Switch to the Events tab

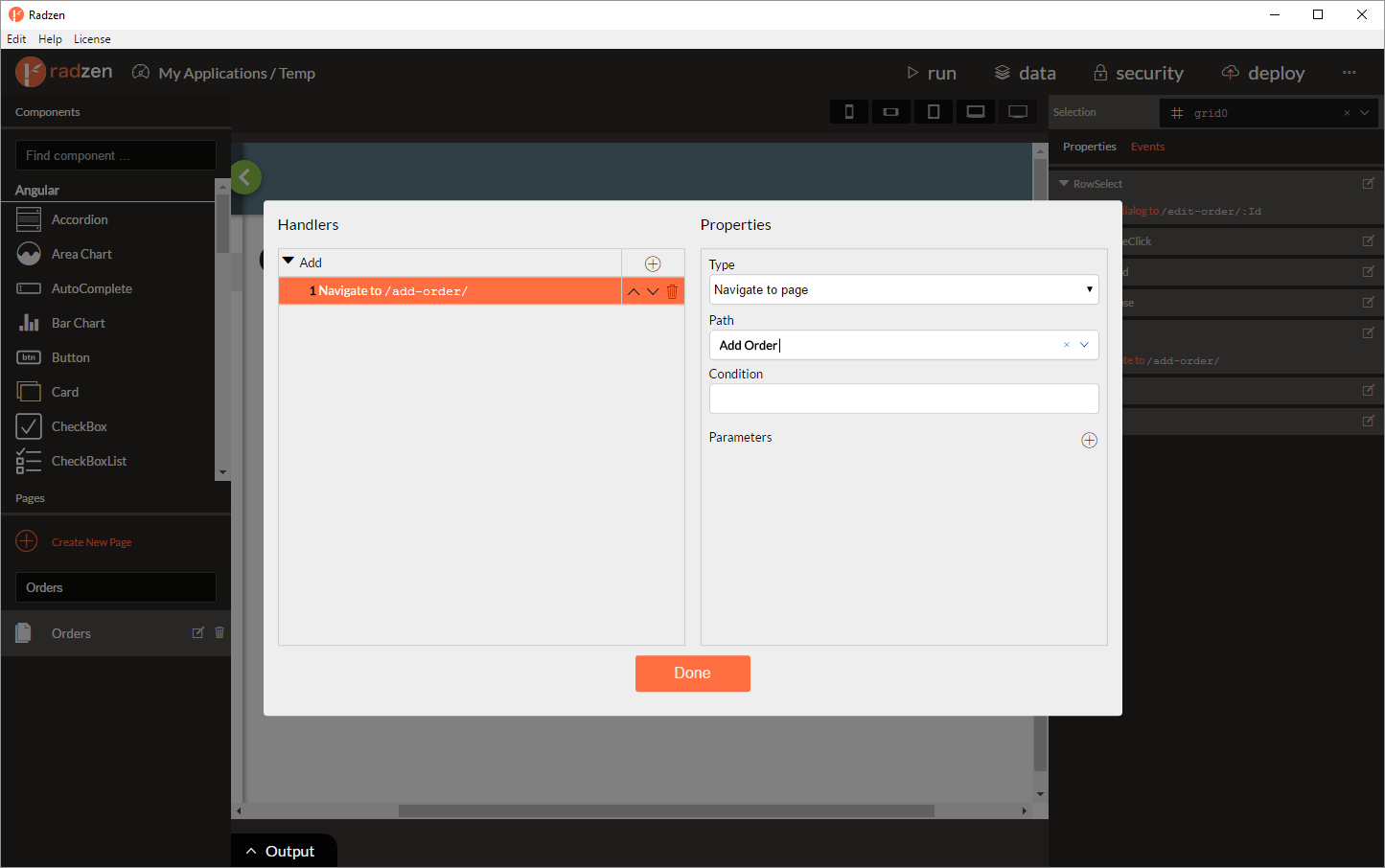pyautogui.click(x=1147, y=147)
